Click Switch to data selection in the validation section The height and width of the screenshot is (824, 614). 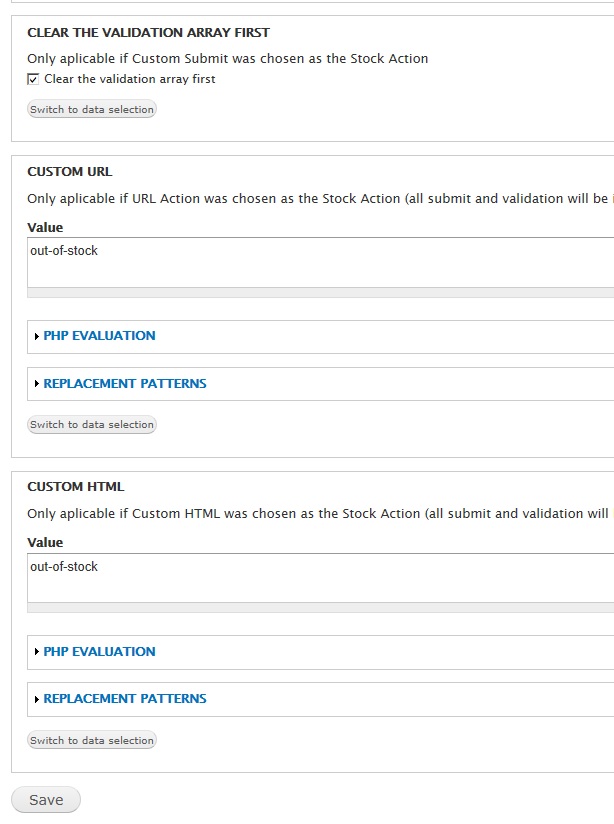click(x=91, y=109)
